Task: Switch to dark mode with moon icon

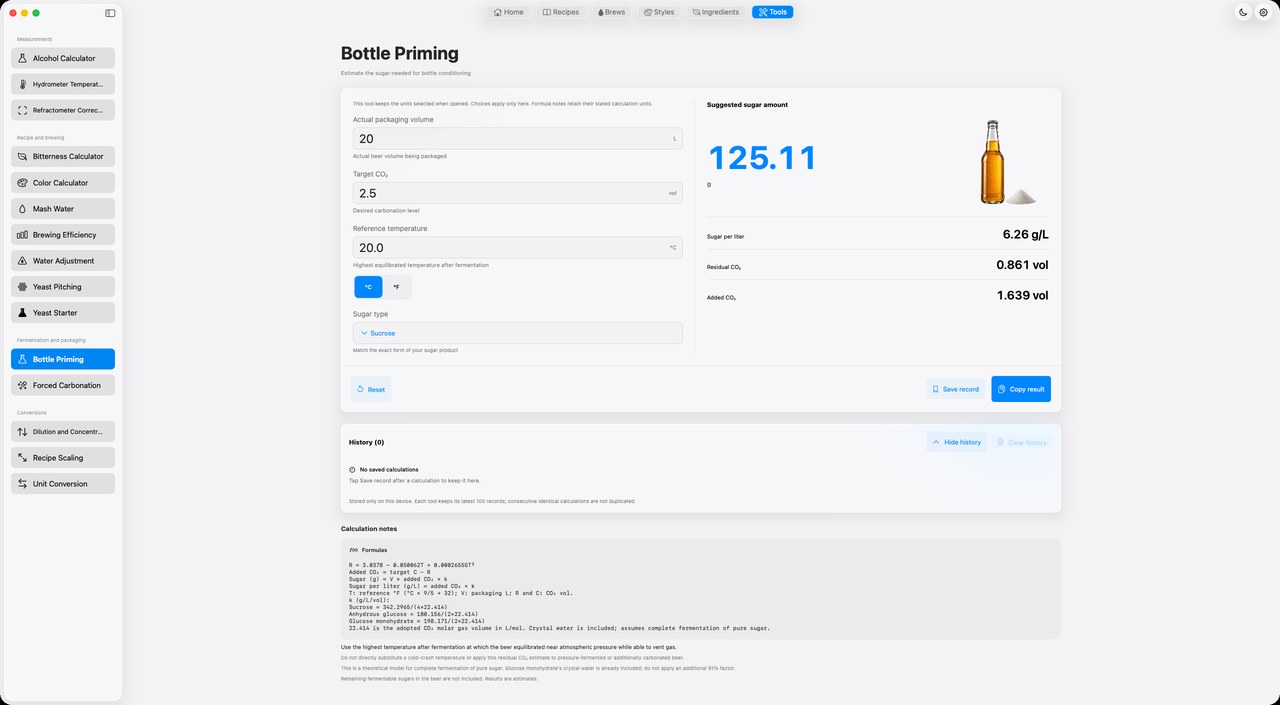Action: 1243,12
